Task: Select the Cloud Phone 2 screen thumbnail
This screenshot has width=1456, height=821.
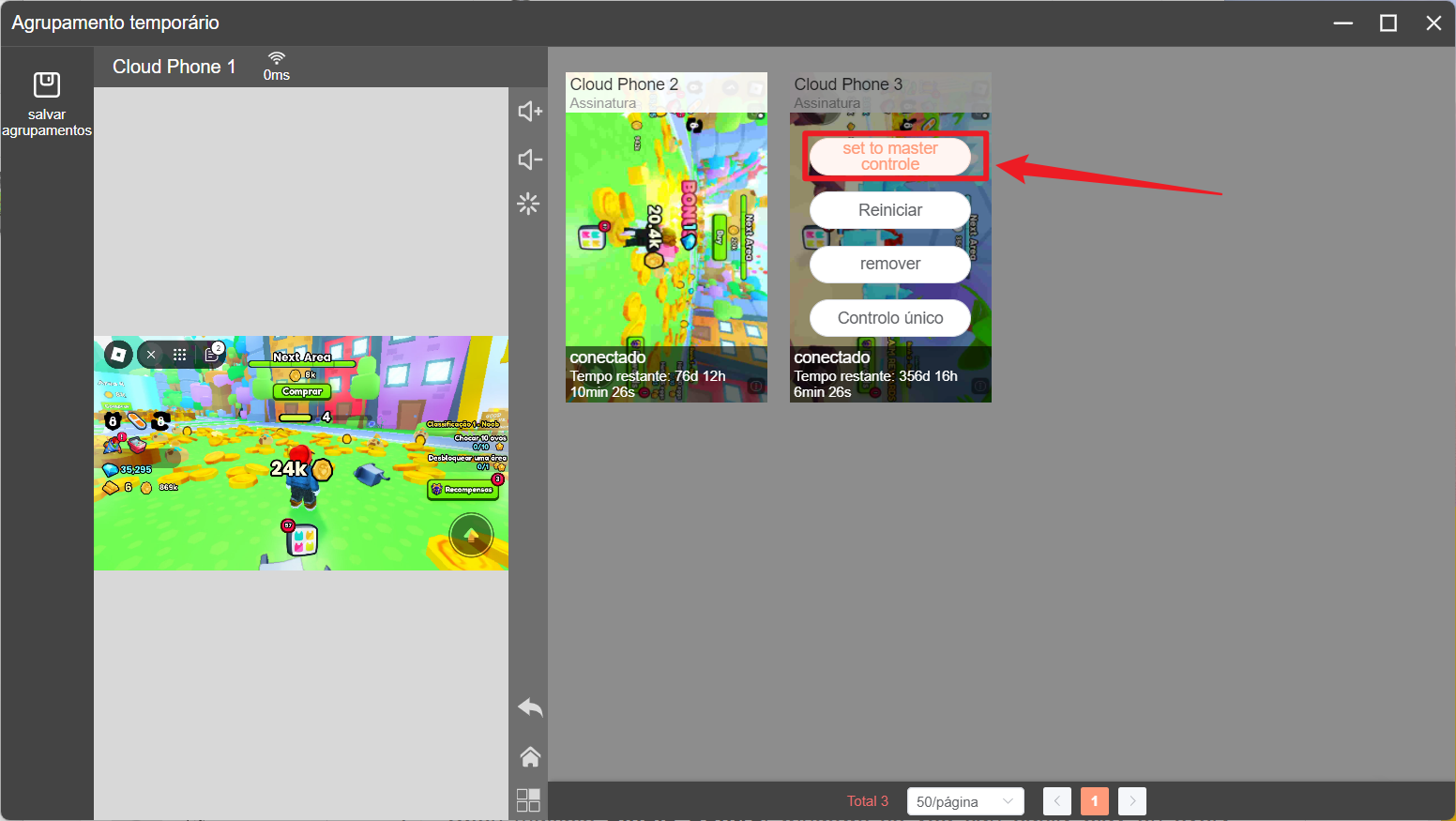Action: pos(666,237)
